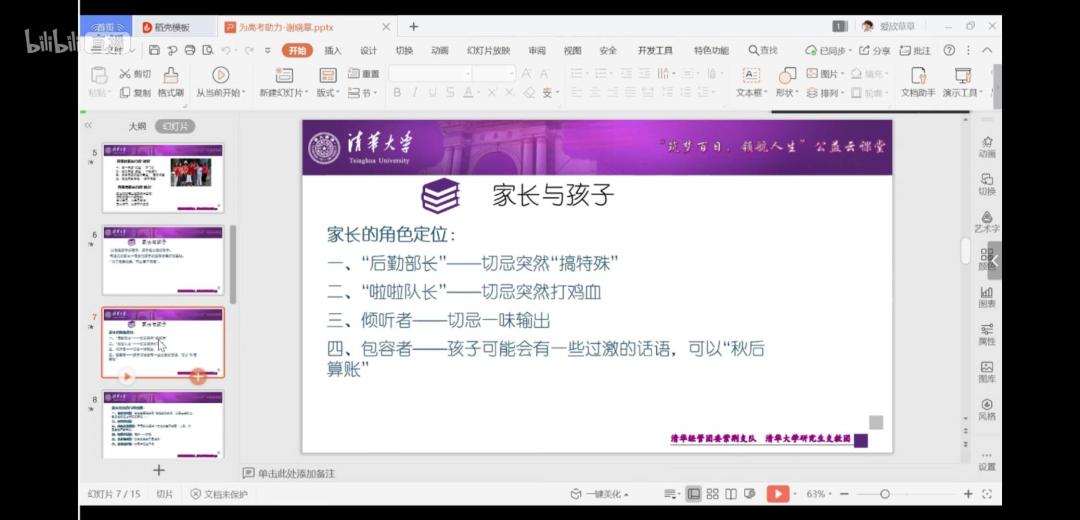
Task: Open Chart (图表) panel in right sidebar
Action: pyautogui.click(x=987, y=297)
